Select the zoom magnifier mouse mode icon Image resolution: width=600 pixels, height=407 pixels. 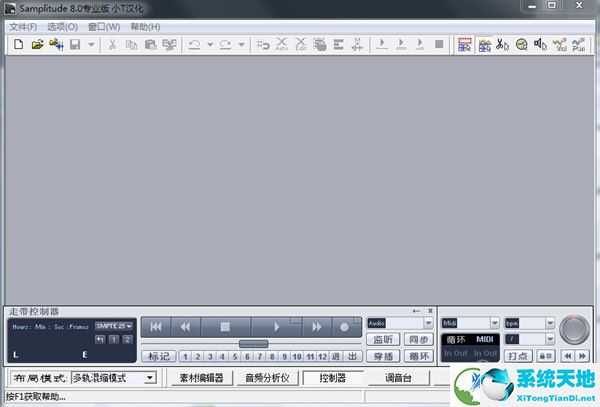pos(521,45)
